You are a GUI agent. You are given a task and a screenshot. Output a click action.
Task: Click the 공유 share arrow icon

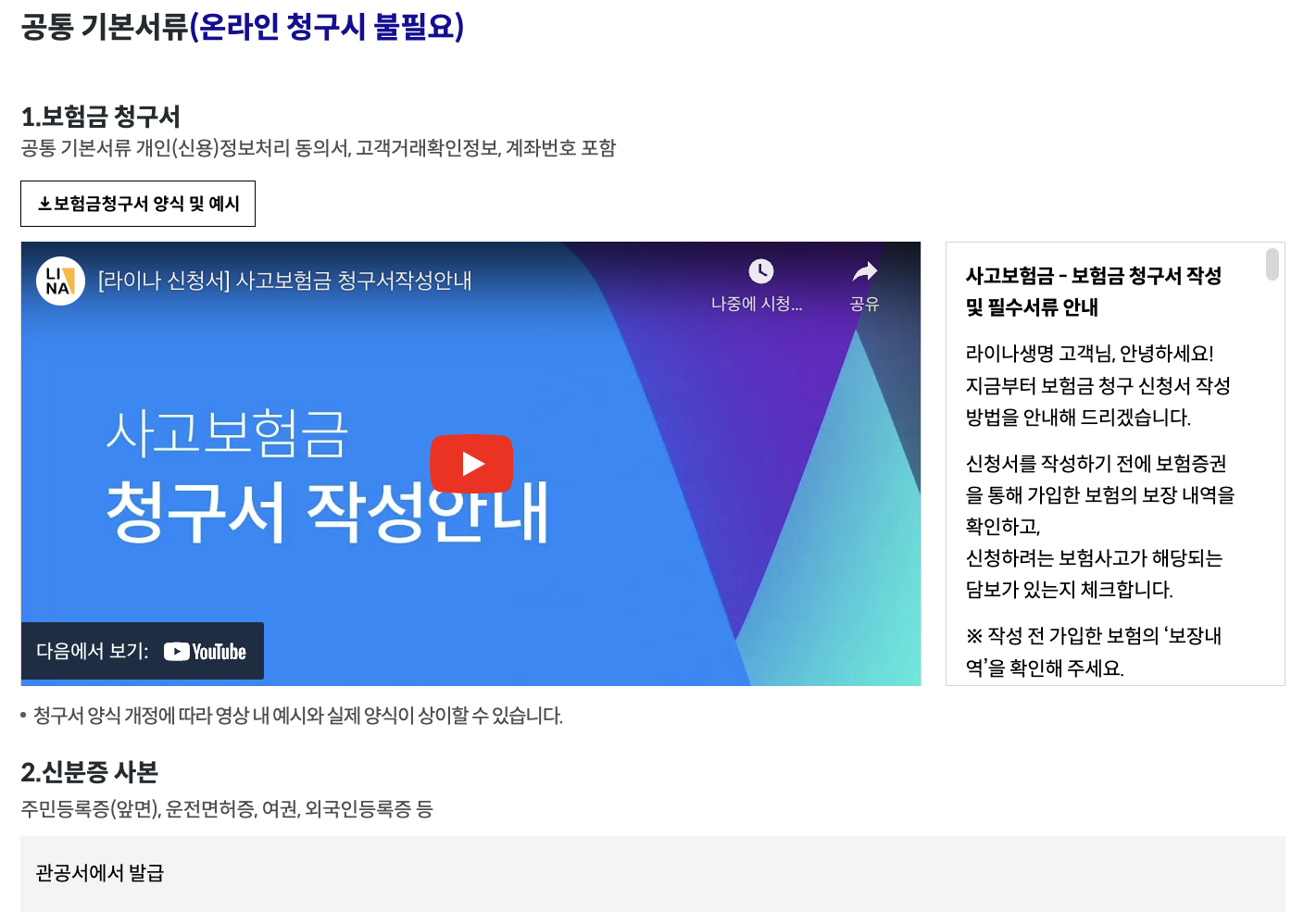pyautogui.click(x=864, y=271)
